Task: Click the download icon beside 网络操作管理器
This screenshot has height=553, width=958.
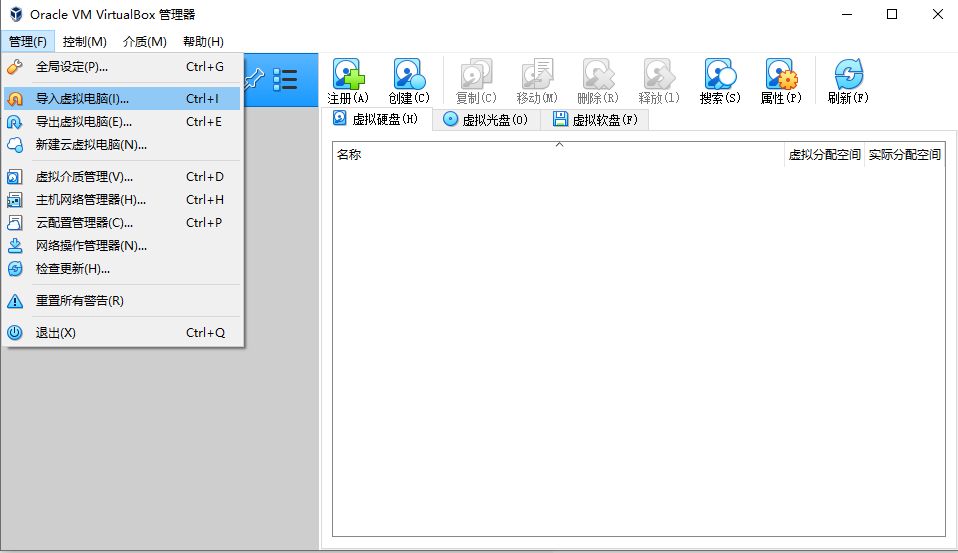Action: point(15,246)
